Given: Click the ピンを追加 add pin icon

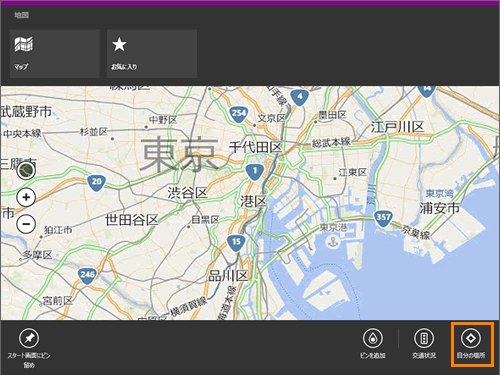Looking at the screenshot, I should click(373, 338).
